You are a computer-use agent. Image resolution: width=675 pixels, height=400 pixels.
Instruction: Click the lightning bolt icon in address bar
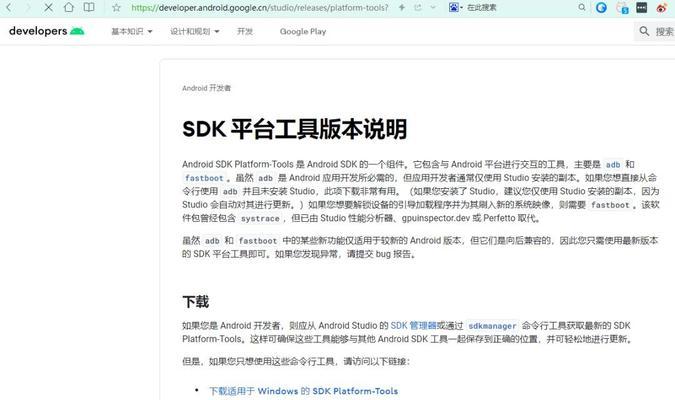coord(401,7)
